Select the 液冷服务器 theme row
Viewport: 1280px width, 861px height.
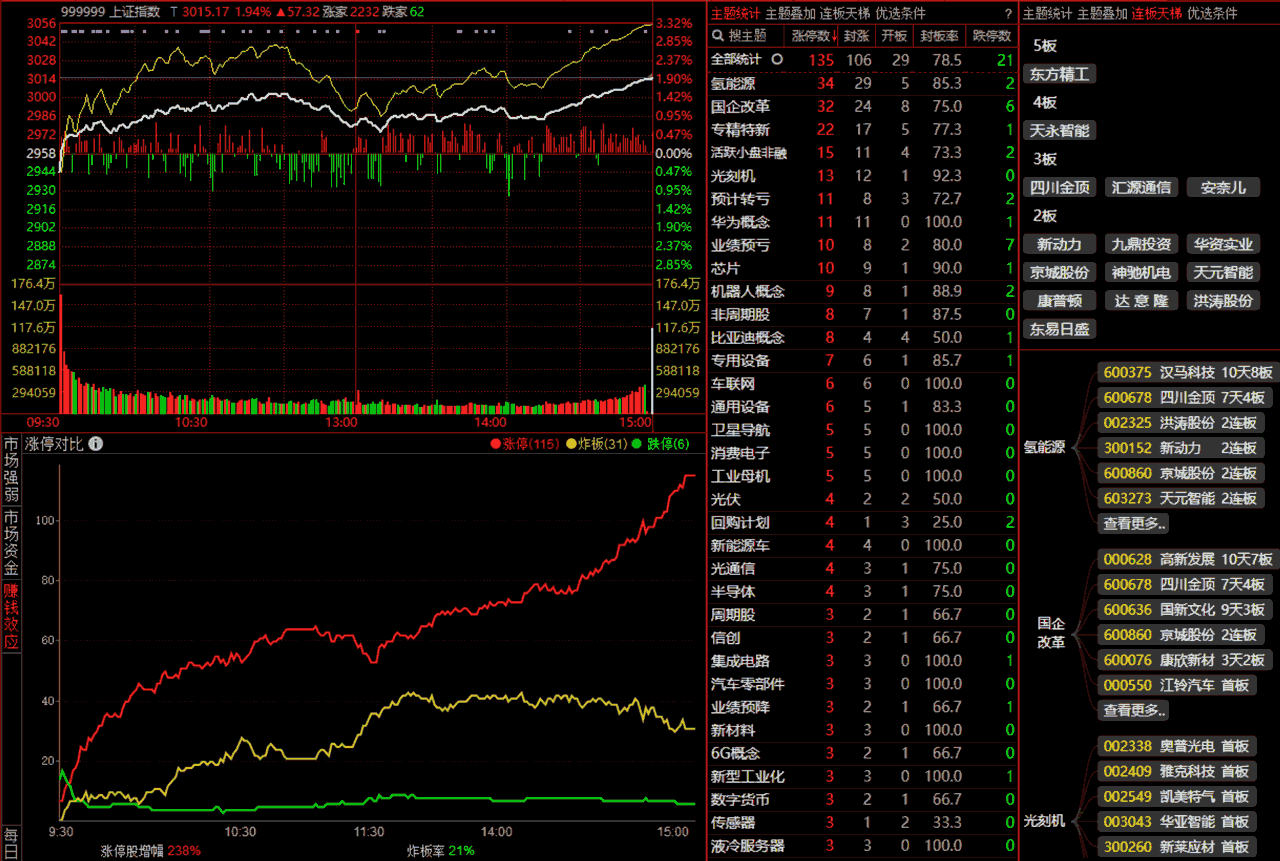863,846
